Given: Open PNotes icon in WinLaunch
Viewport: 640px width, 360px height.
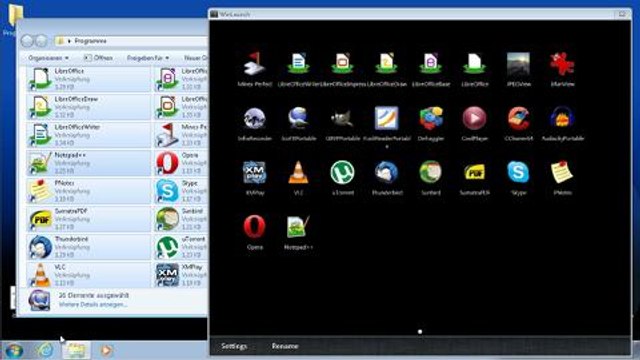Looking at the screenshot, I should [x=562, y=172].
